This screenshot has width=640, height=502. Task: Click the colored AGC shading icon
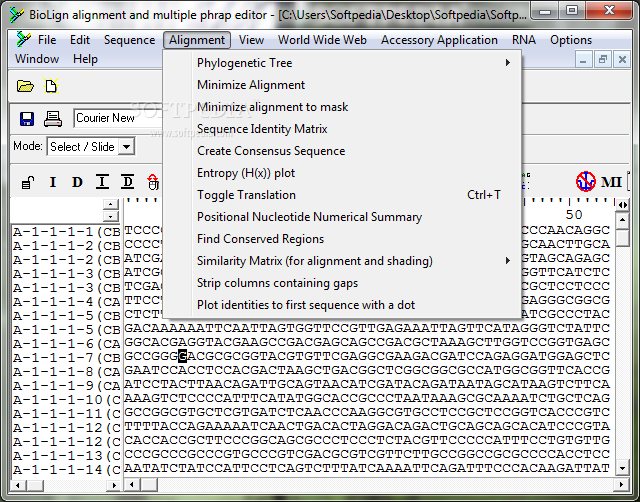tap(526, 181)
